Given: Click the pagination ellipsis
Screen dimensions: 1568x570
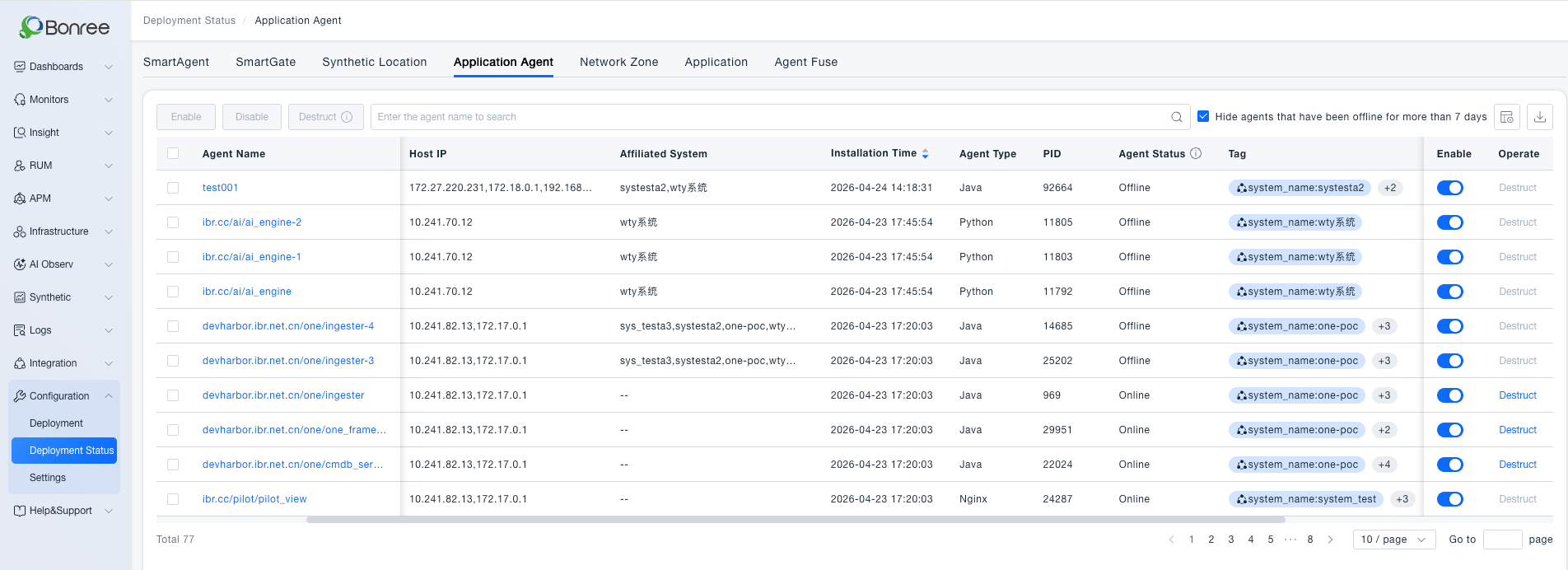Looking at the screenshot, I should point(1290,540).
